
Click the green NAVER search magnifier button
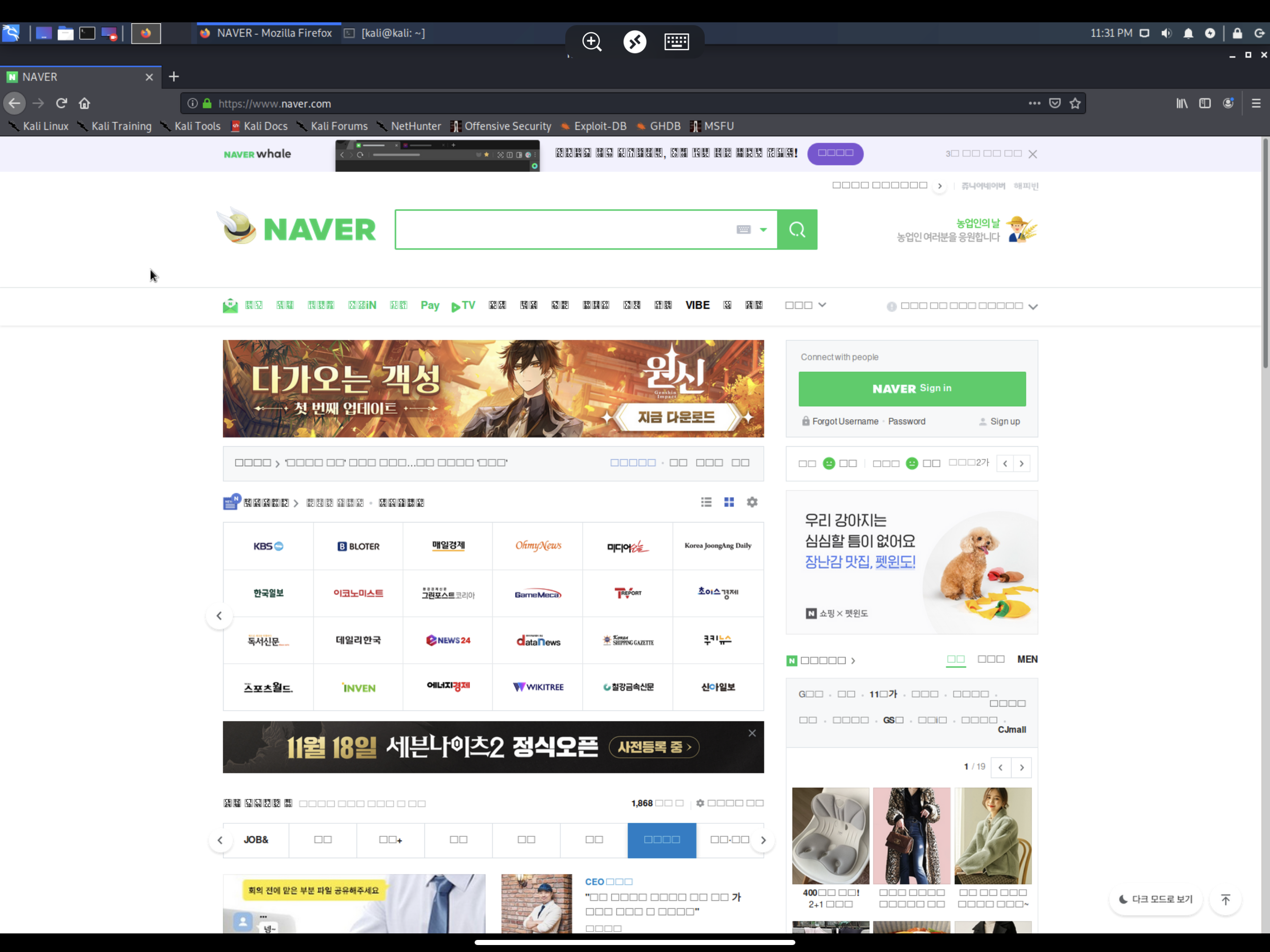point(797,230)
